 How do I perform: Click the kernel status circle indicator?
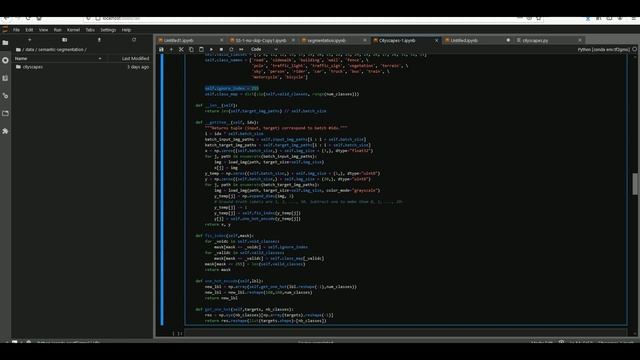[635, 49]
